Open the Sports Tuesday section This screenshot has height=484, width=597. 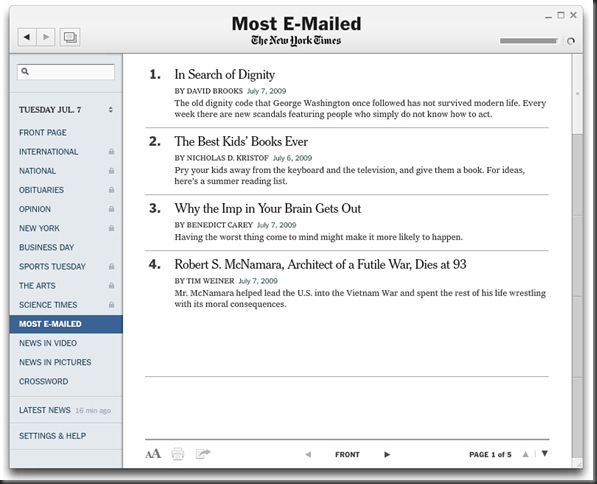(x=52, y=266)
